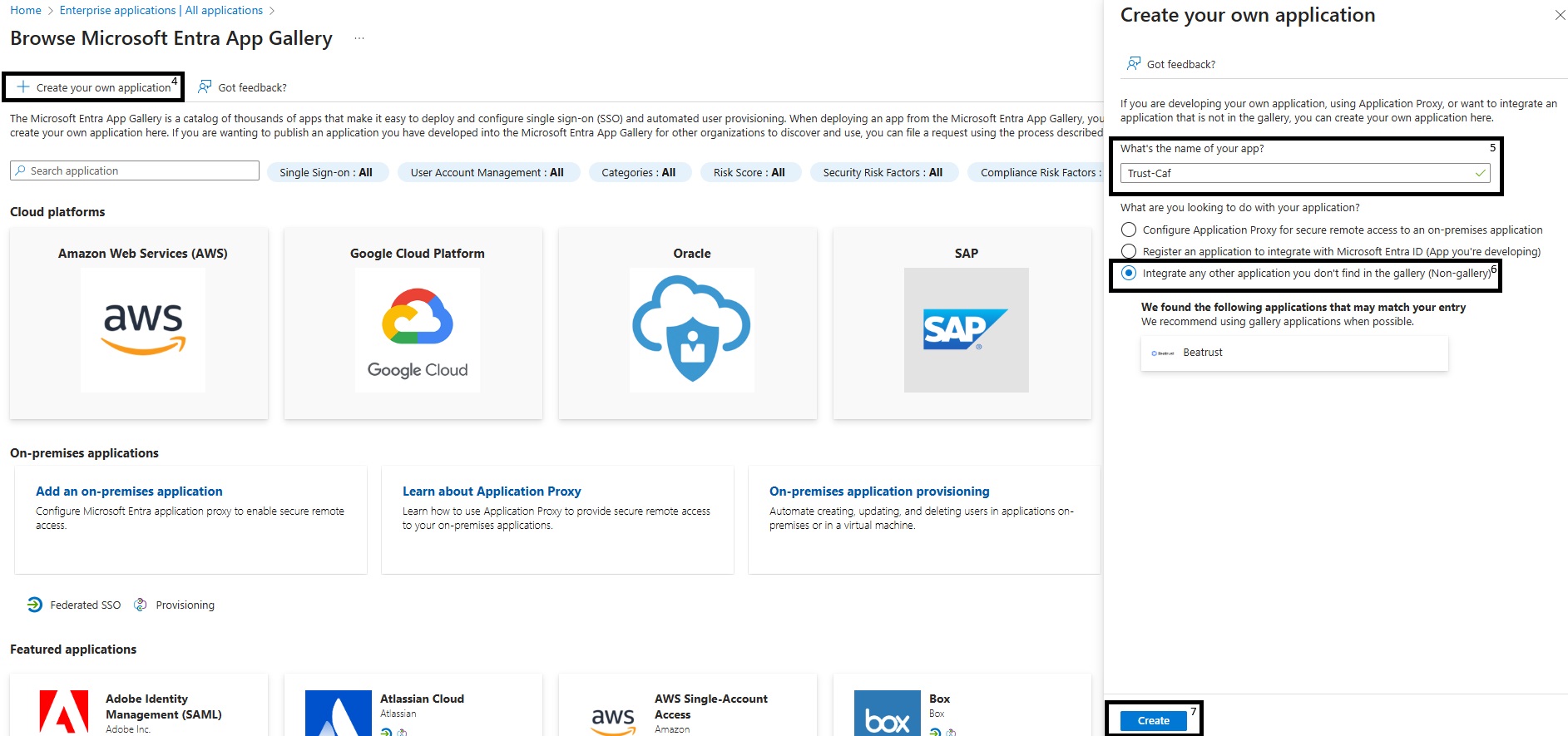Open the Oracle cloud logo tile
Image resolution: width=1568 pixels, height=736 pixels.
(x=692, y=330)
